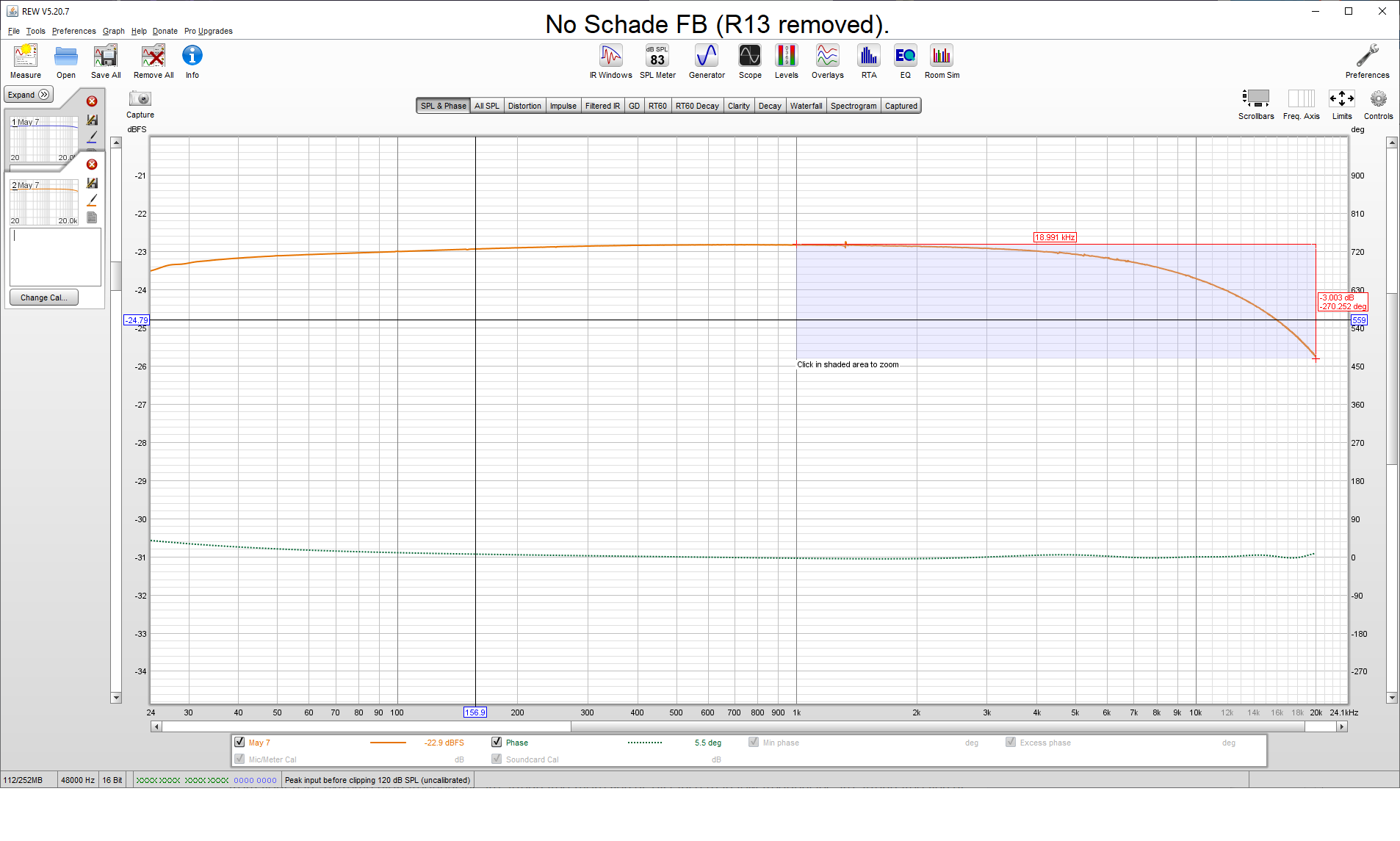Viewport: 1400px width, 841px height.
Task: Save measurement 1 May 7 floppy icon
Action: click(92, 120)
